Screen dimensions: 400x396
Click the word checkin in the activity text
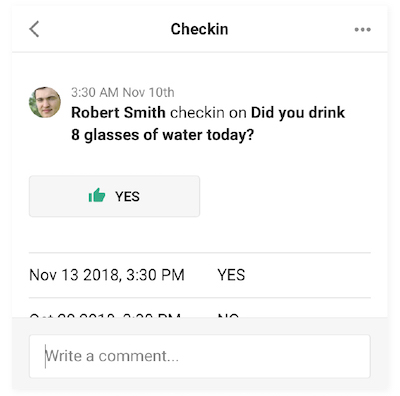(x=197, y=113)
